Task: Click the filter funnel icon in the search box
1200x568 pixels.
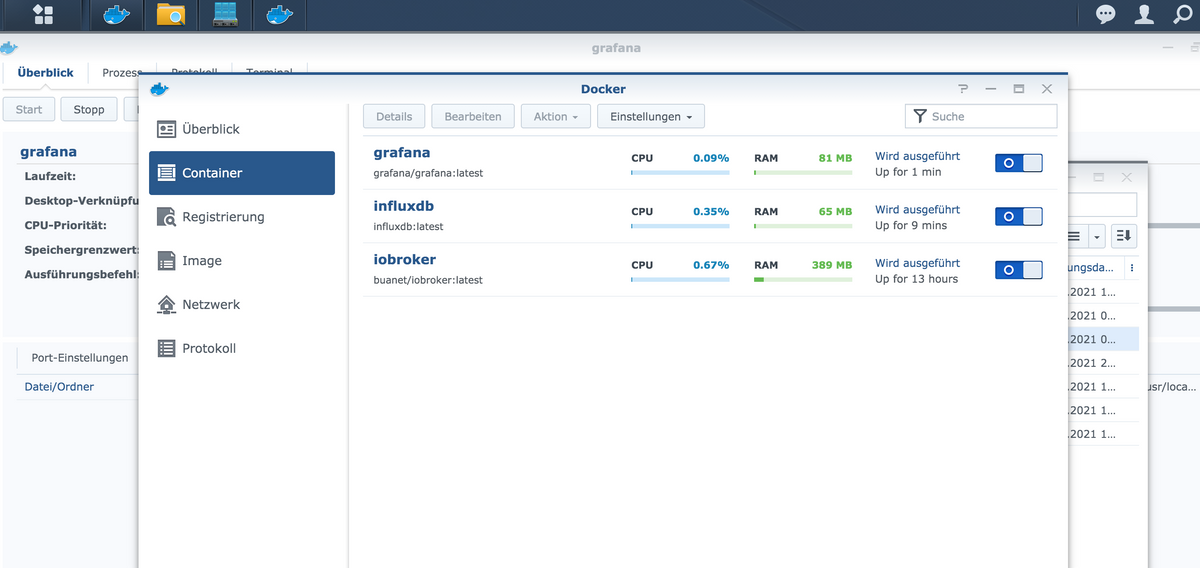Action: click(x=920, y=116)
